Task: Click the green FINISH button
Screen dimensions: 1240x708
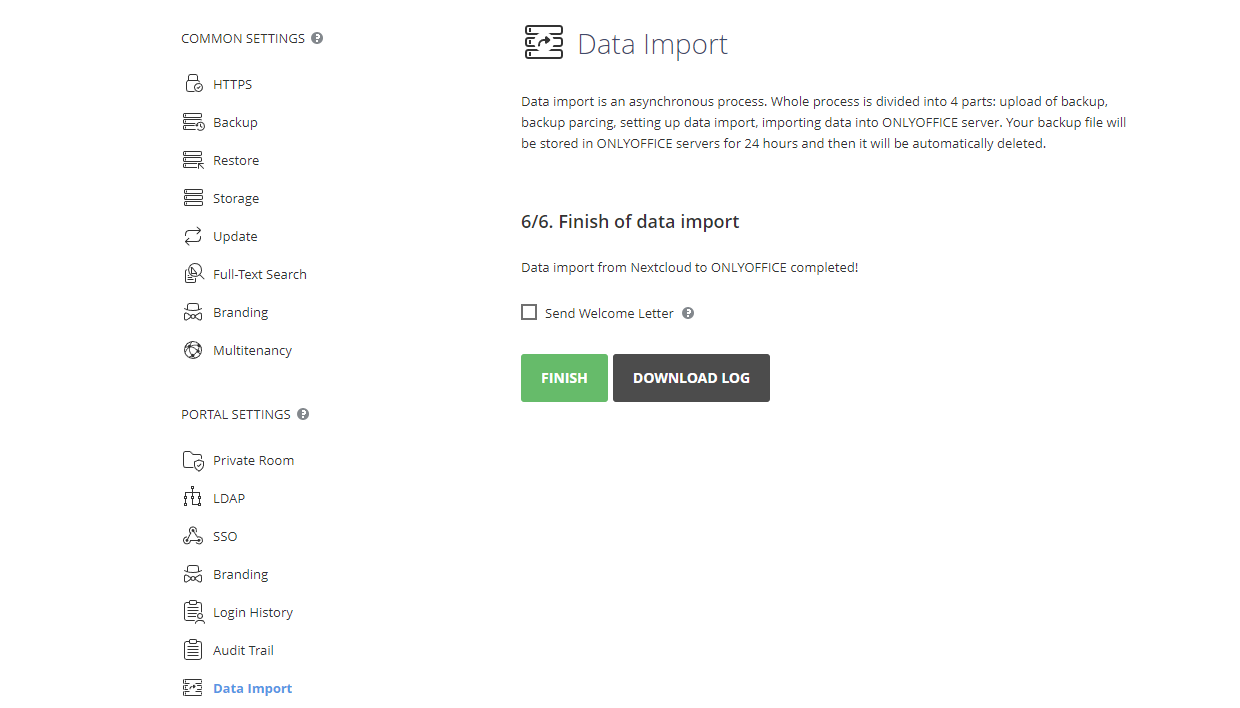Action: (564, 378)
